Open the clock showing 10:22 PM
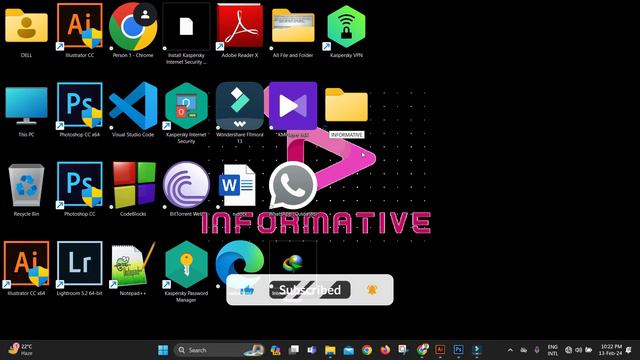The height and width of the screenshot is (360, 640). pos(611,350)
